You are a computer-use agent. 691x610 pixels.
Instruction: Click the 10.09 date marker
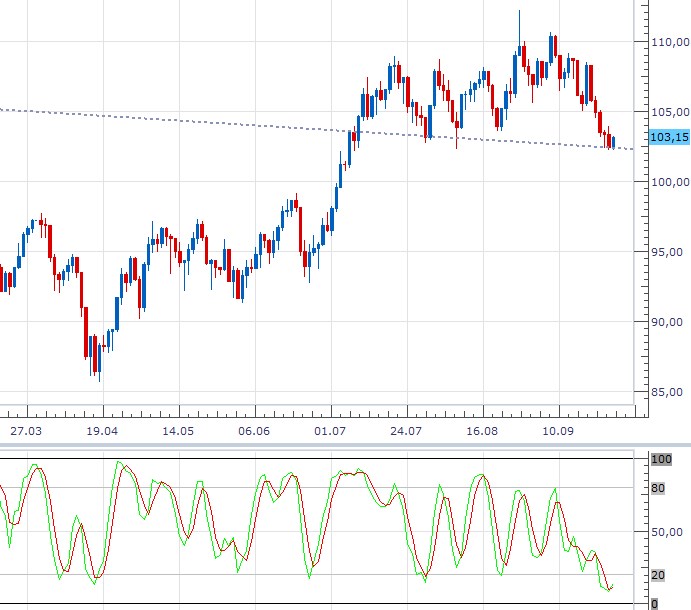(557, 430)
